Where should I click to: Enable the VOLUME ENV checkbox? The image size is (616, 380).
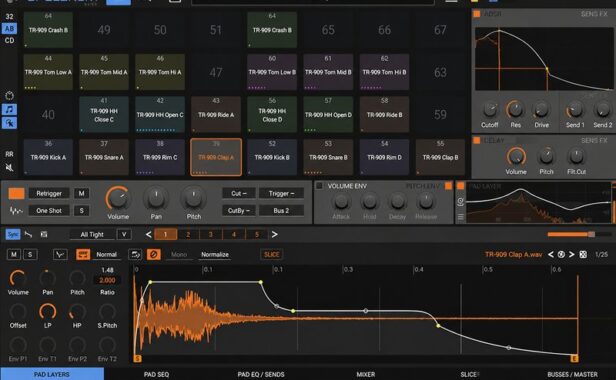(x=319, y=186)
